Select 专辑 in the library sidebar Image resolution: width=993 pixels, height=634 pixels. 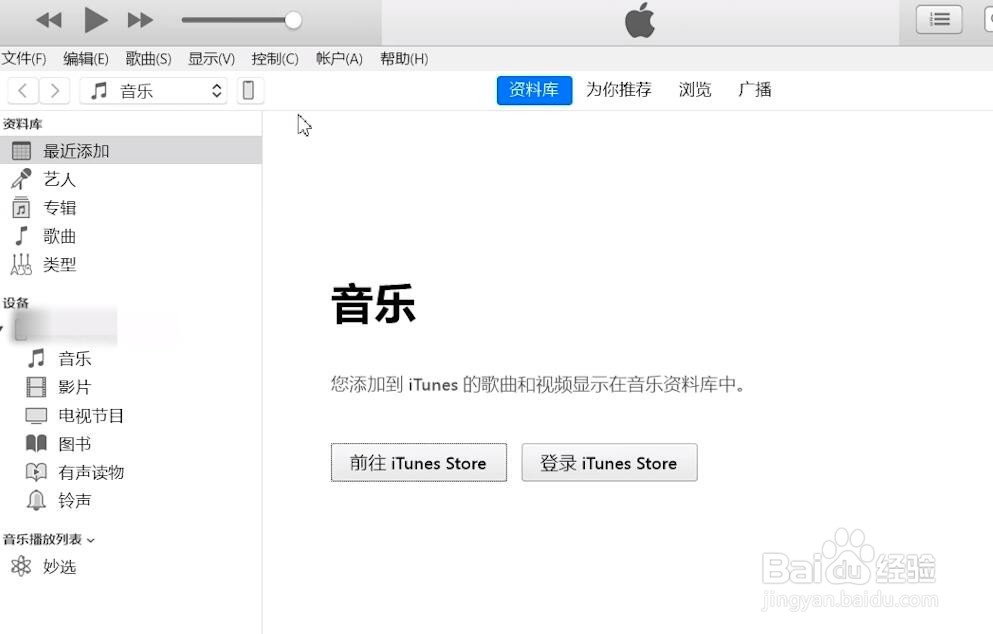pyautogui.click(x=130, y=208)
